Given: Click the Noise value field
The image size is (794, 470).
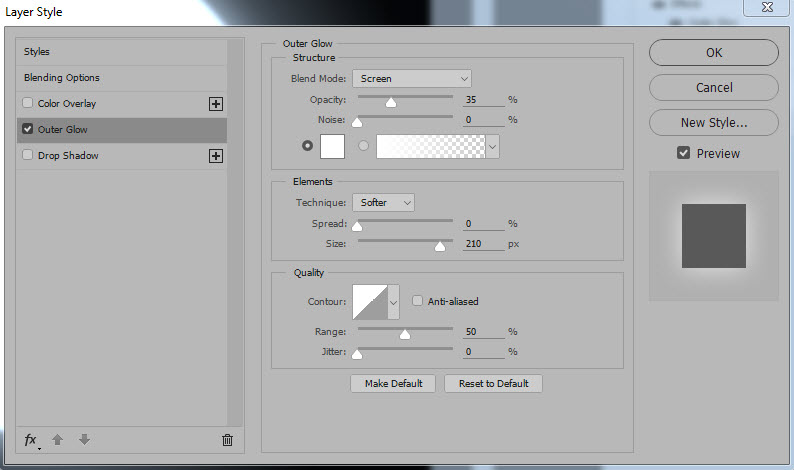Looking at the screenshot, I should pos(484,120).
